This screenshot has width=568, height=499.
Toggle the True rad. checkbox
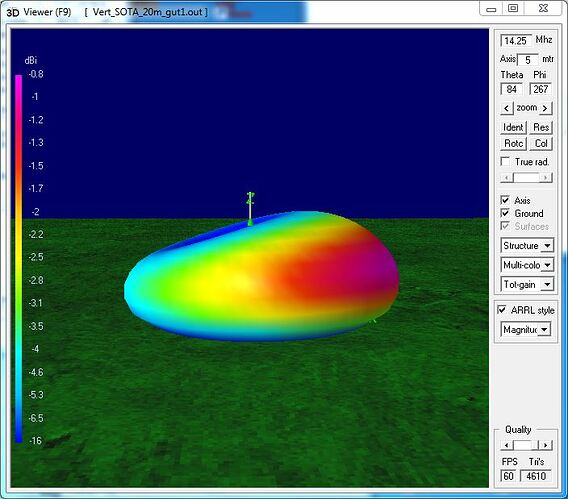pyautogui.click(x=505, y=161)
